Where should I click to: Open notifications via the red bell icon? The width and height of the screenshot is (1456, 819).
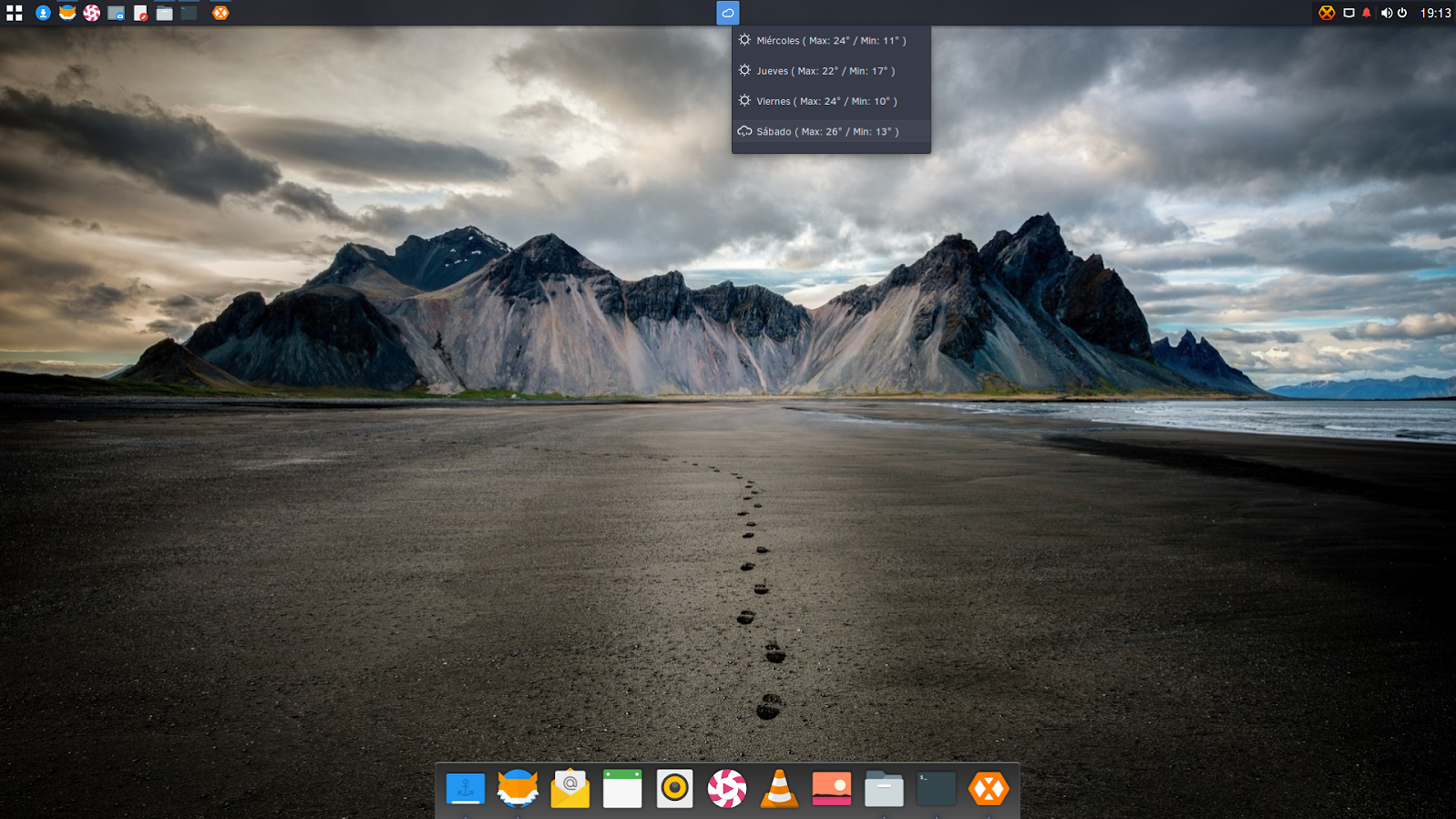1366,13
